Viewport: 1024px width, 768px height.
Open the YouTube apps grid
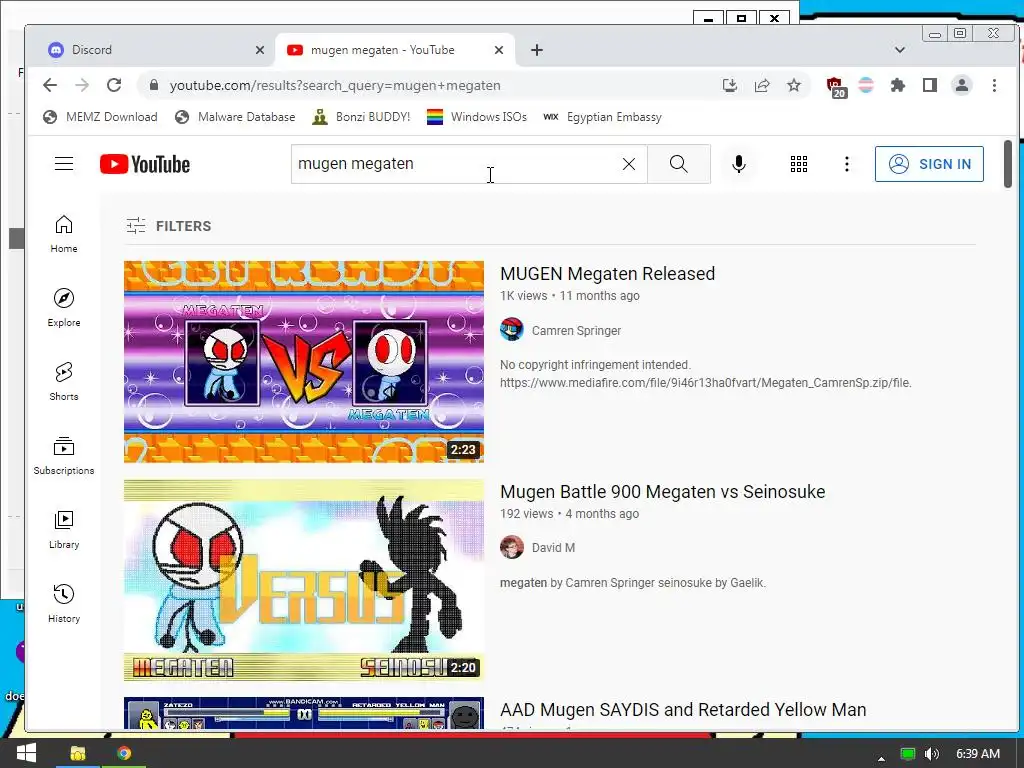(799, 164)
